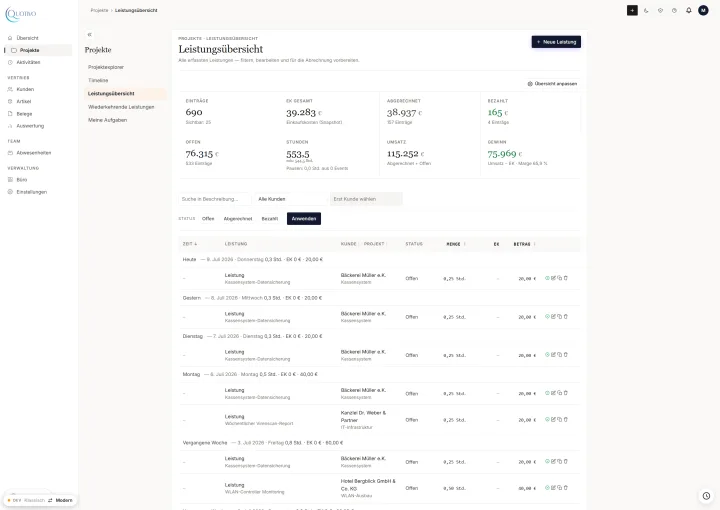Viewport: 720px width, 510px height.
Task: Delete the Dienstag entry using trash icon
Action: click(x=566, y=354)
